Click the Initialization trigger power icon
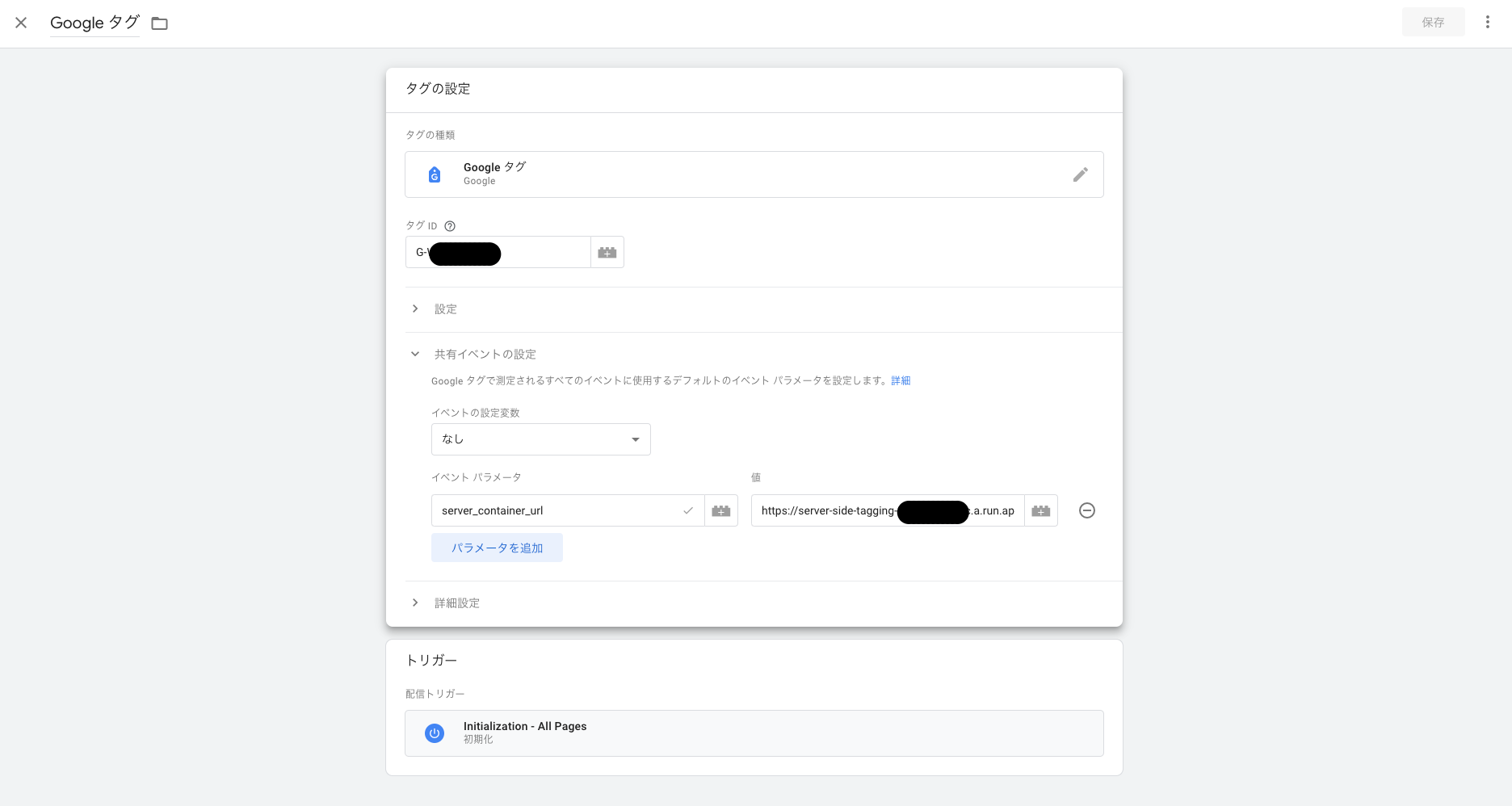 pyautogui.click(x=435, y=733)
